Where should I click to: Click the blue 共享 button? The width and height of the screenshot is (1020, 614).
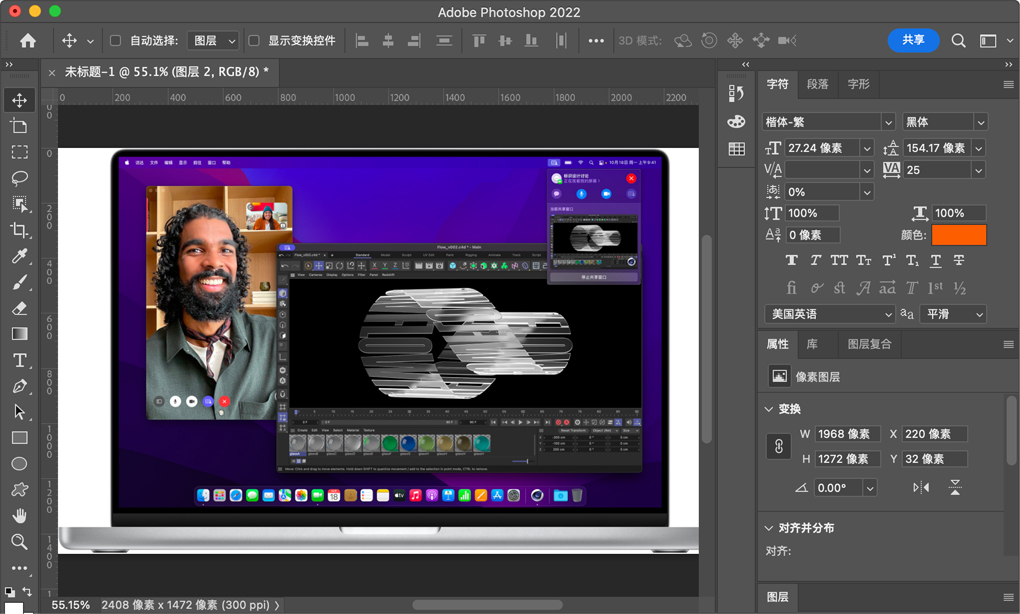coord(912,41)
